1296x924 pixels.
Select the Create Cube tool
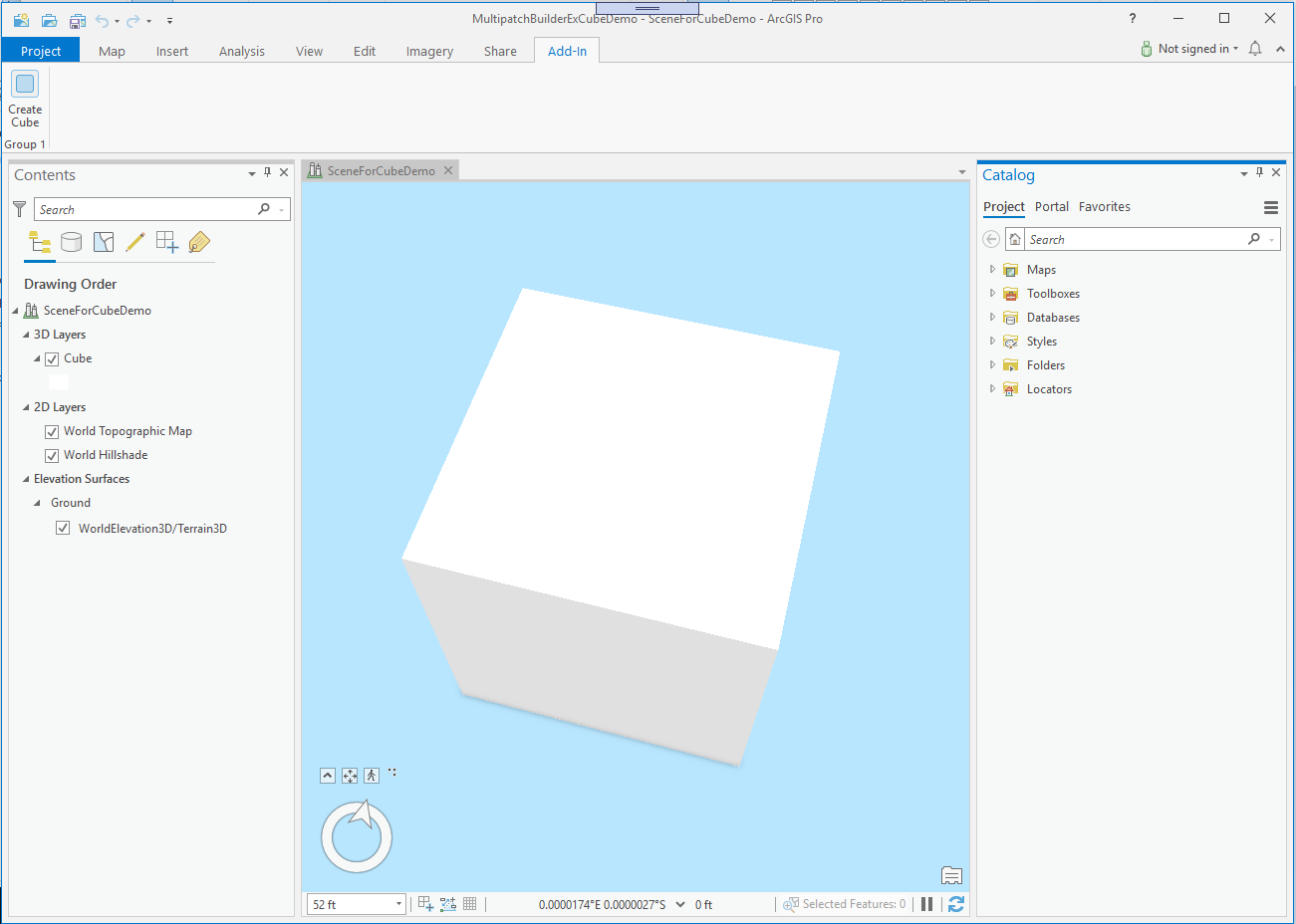pyautogui.click(x=24, y=95)
